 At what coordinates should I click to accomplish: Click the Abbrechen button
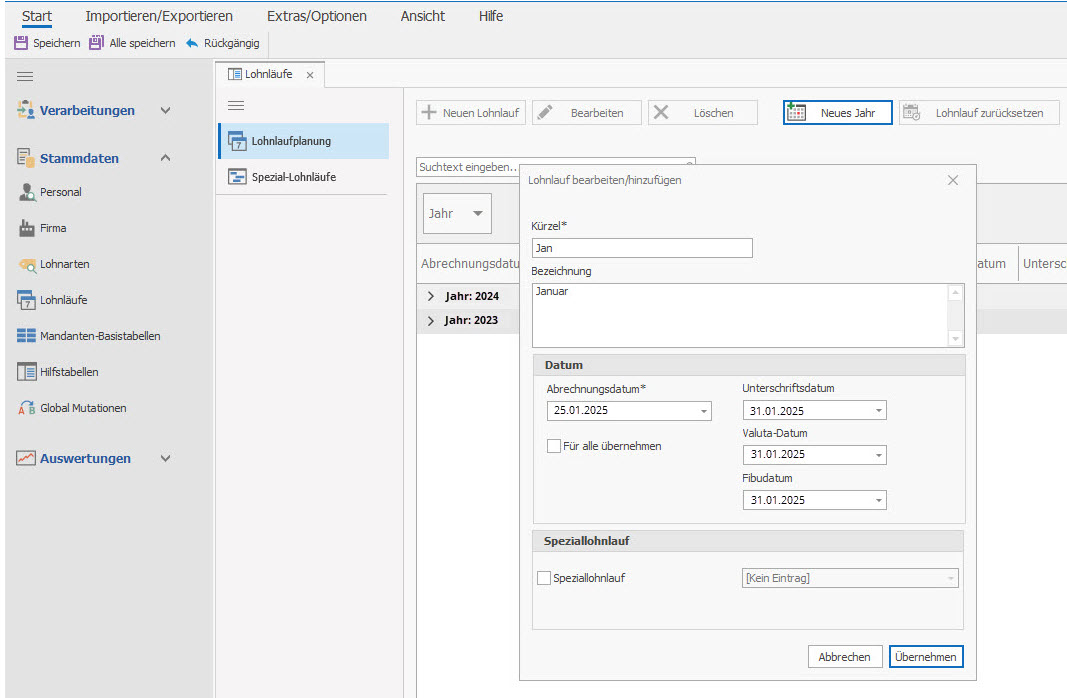(x=844, y=657)
